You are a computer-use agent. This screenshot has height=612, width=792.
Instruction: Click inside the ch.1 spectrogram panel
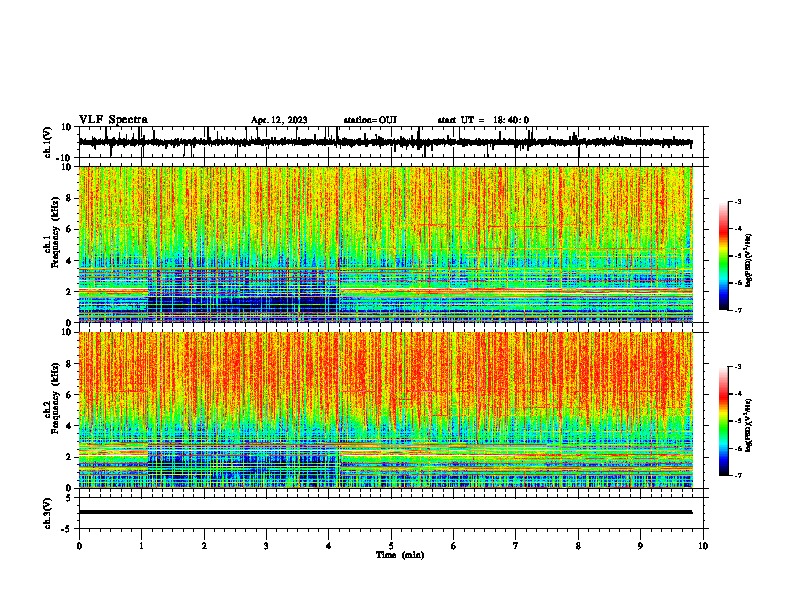(x=385, y=244)
